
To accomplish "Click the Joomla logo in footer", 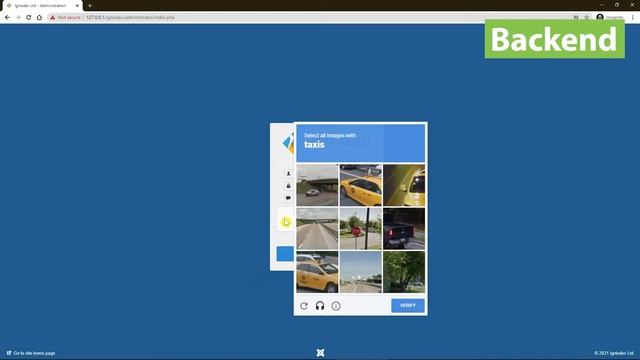I will point(320,353).
